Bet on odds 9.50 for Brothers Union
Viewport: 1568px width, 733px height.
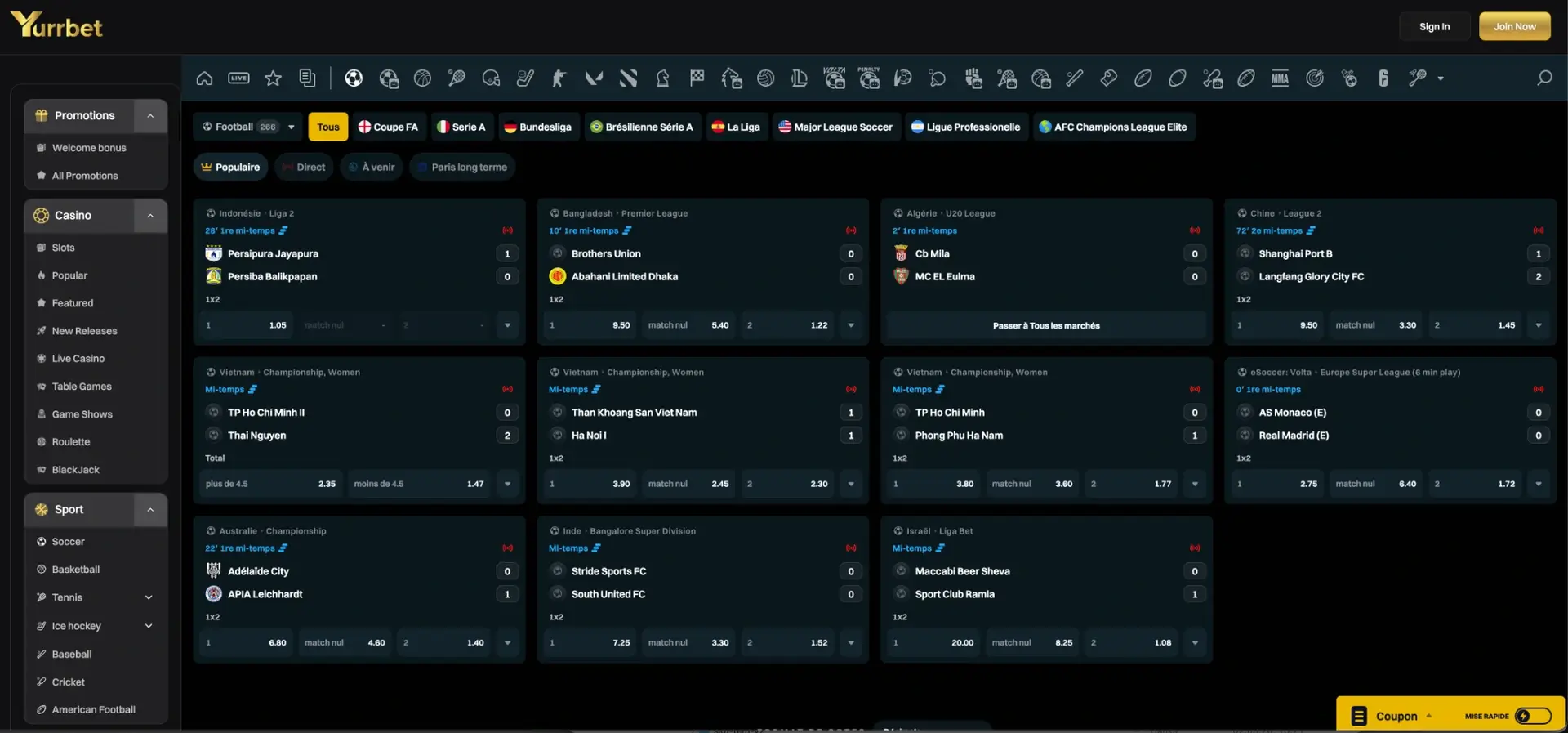click(x=590, y=325)
